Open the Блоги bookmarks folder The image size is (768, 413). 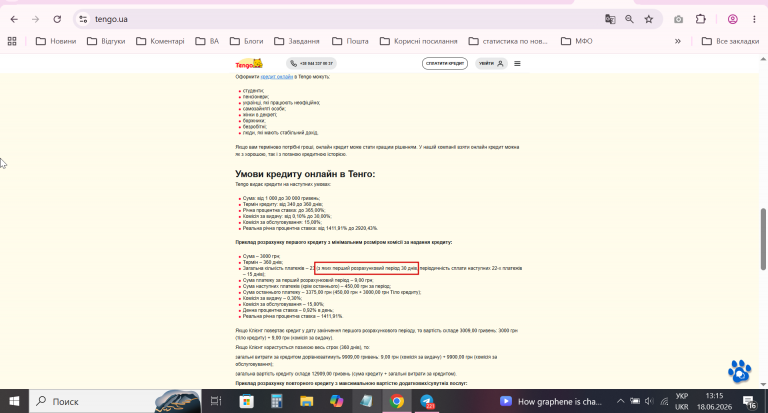click(x=246, y=41)
